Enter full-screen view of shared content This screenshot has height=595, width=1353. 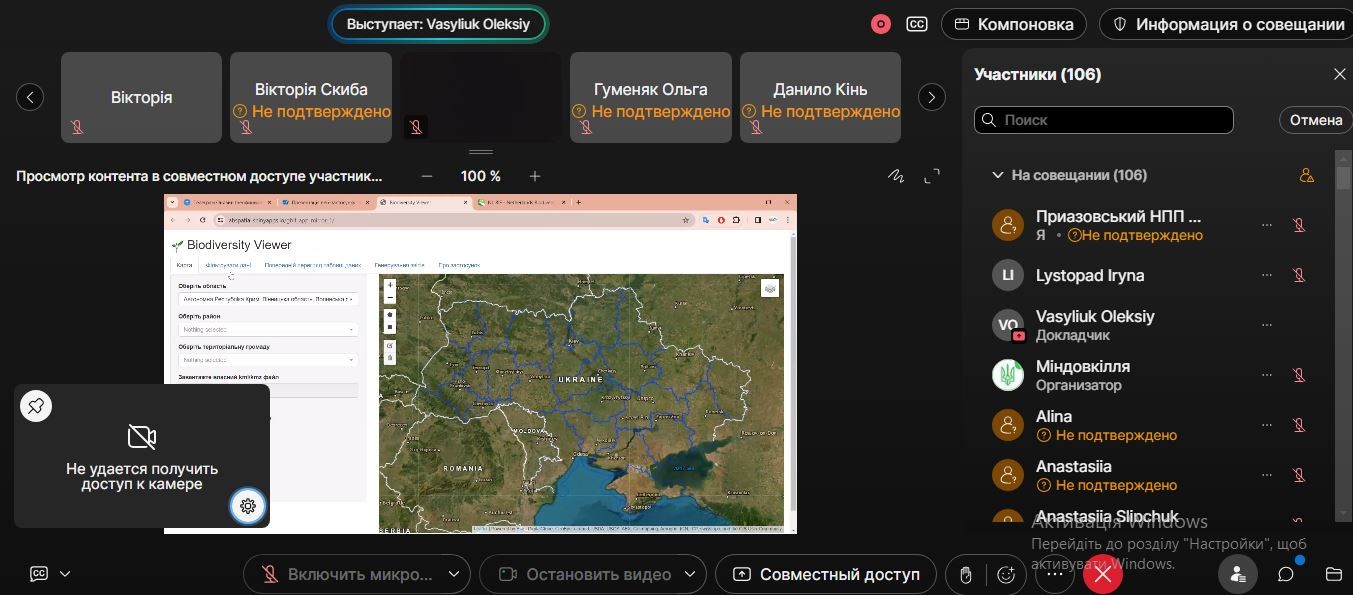pos(932,176)
